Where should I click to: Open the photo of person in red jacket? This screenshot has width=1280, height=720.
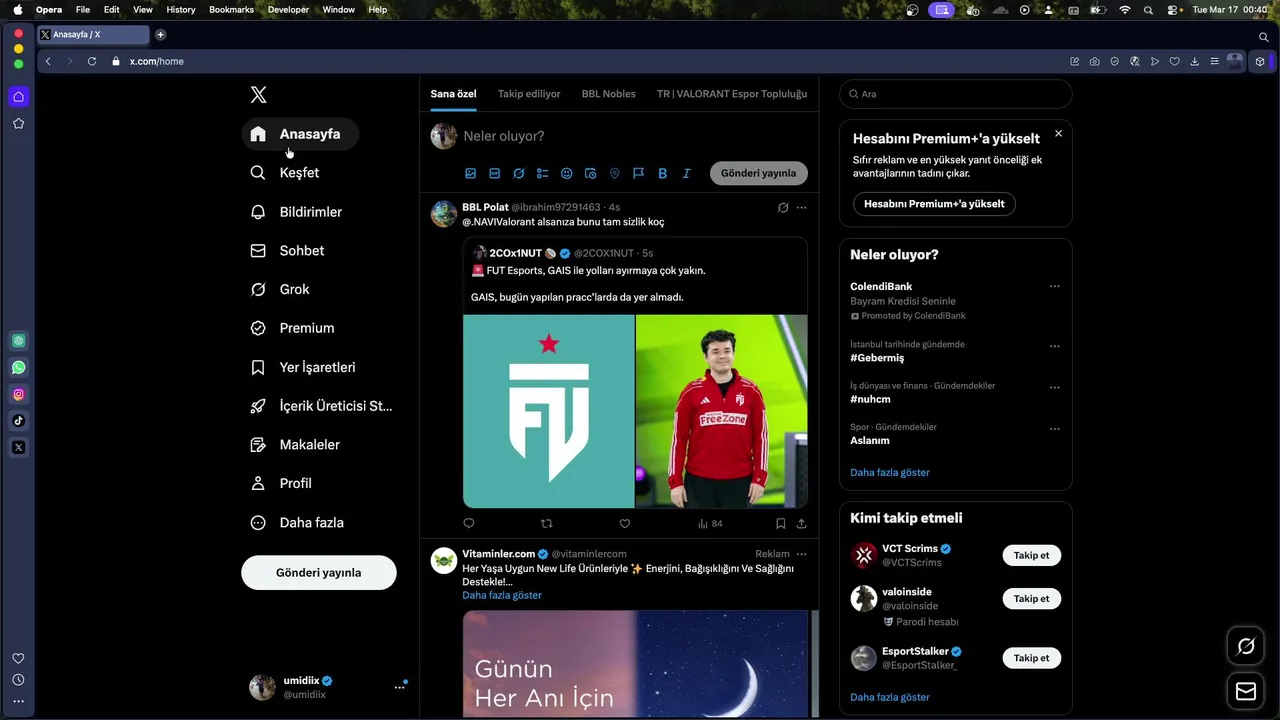point(722,411)
